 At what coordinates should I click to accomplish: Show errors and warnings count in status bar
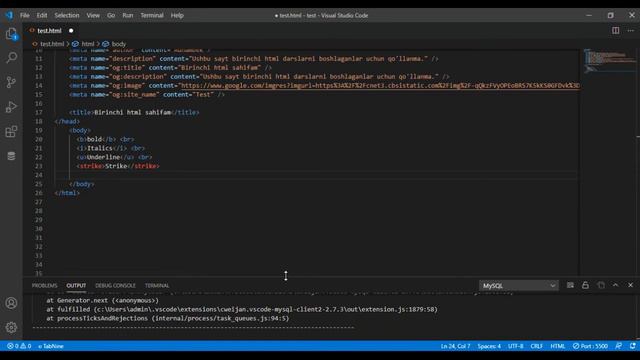pos(19,346)
